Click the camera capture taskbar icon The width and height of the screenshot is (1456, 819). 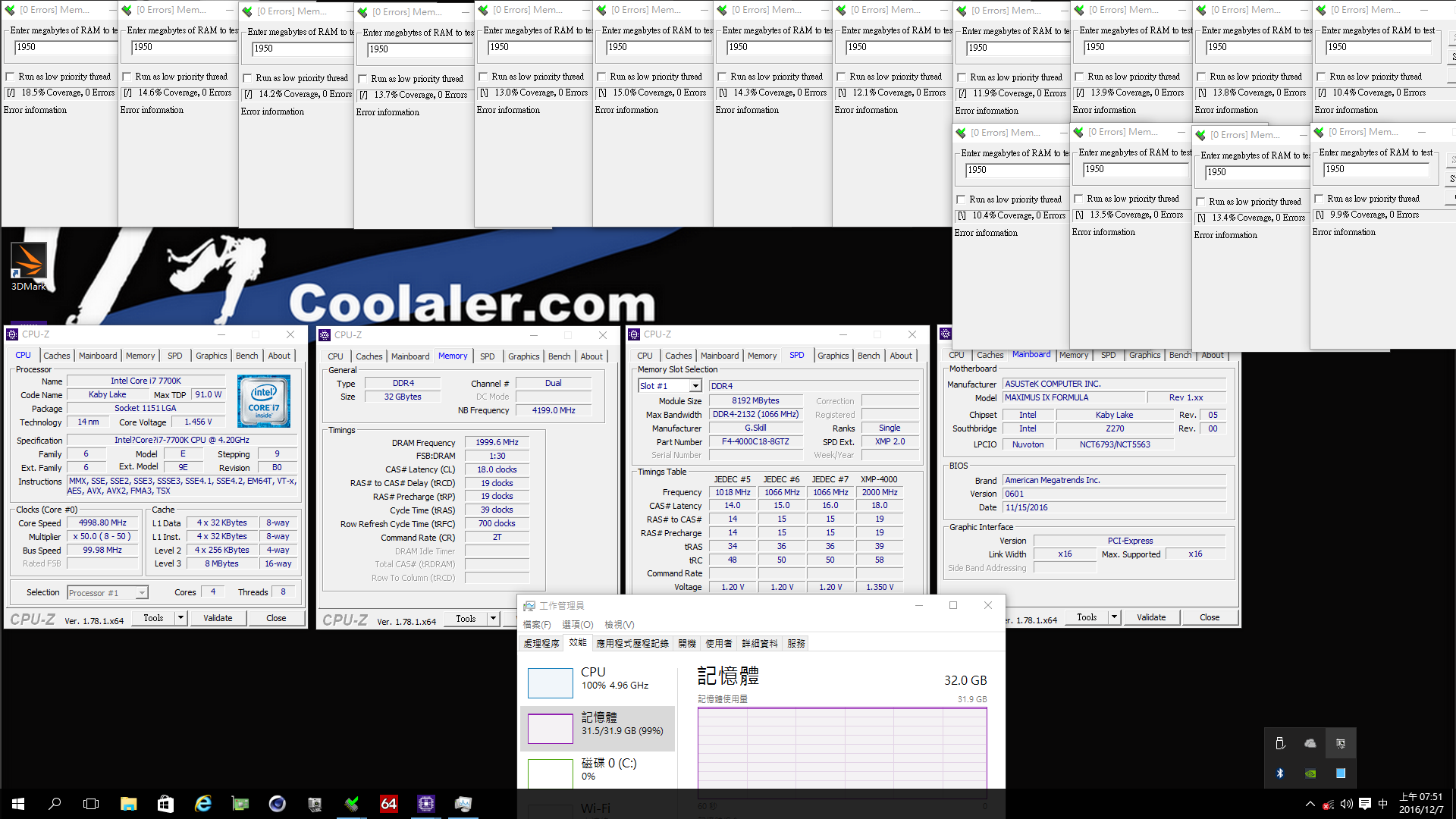point(315,804)
